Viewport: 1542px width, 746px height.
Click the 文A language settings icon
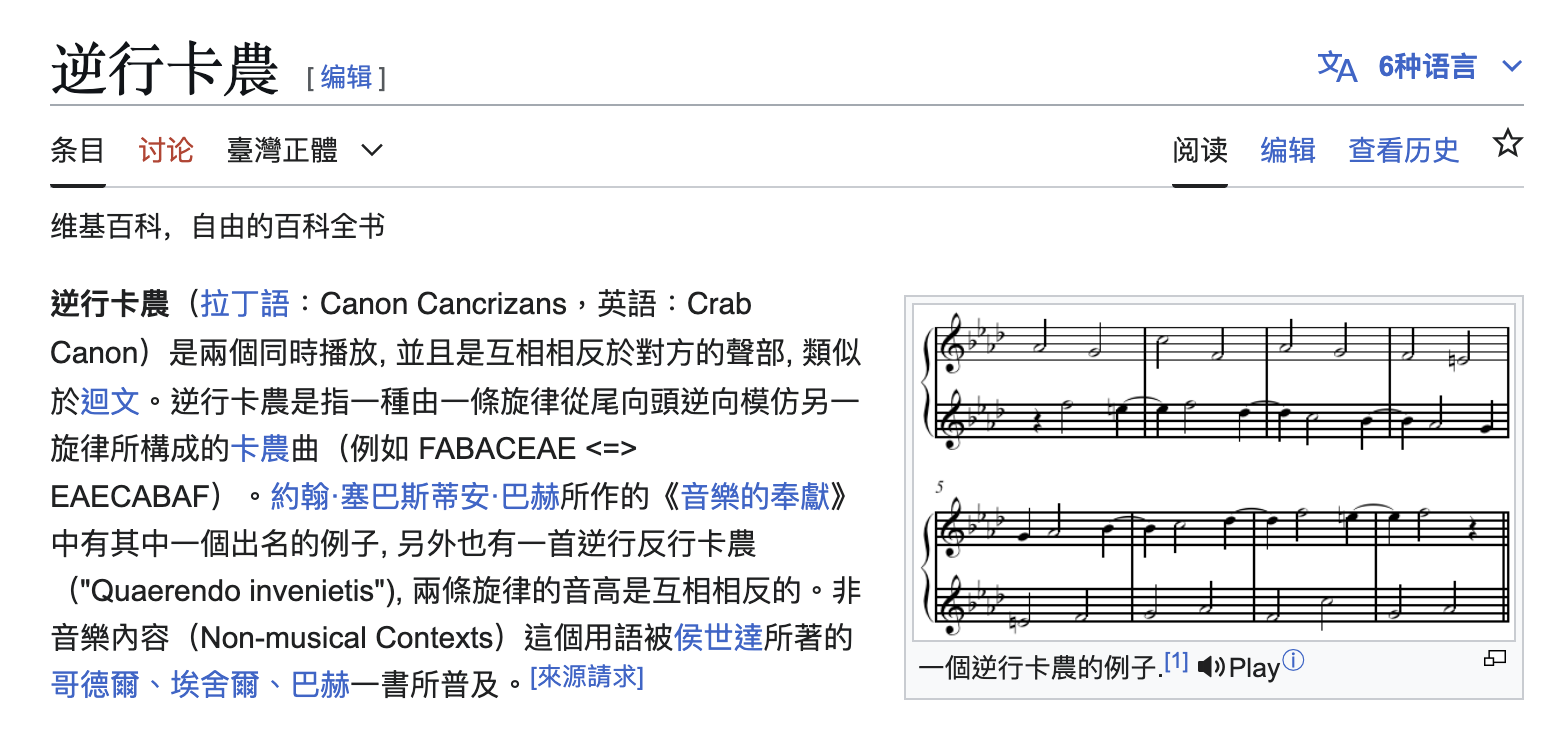pos(1337,64)
